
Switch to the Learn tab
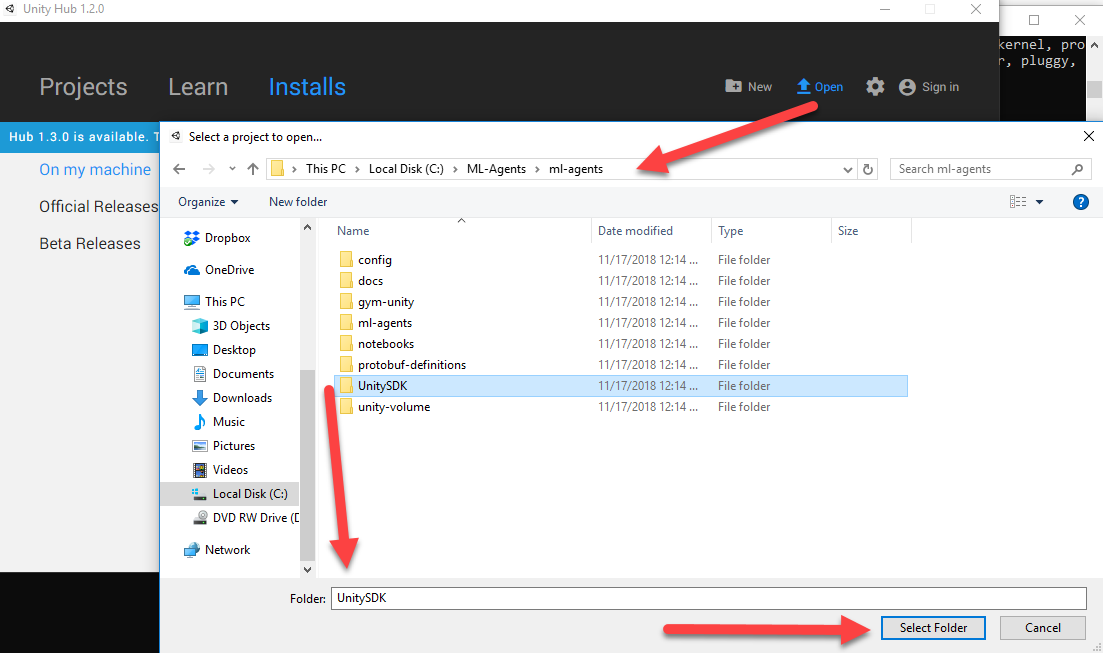tap(198, 87)
